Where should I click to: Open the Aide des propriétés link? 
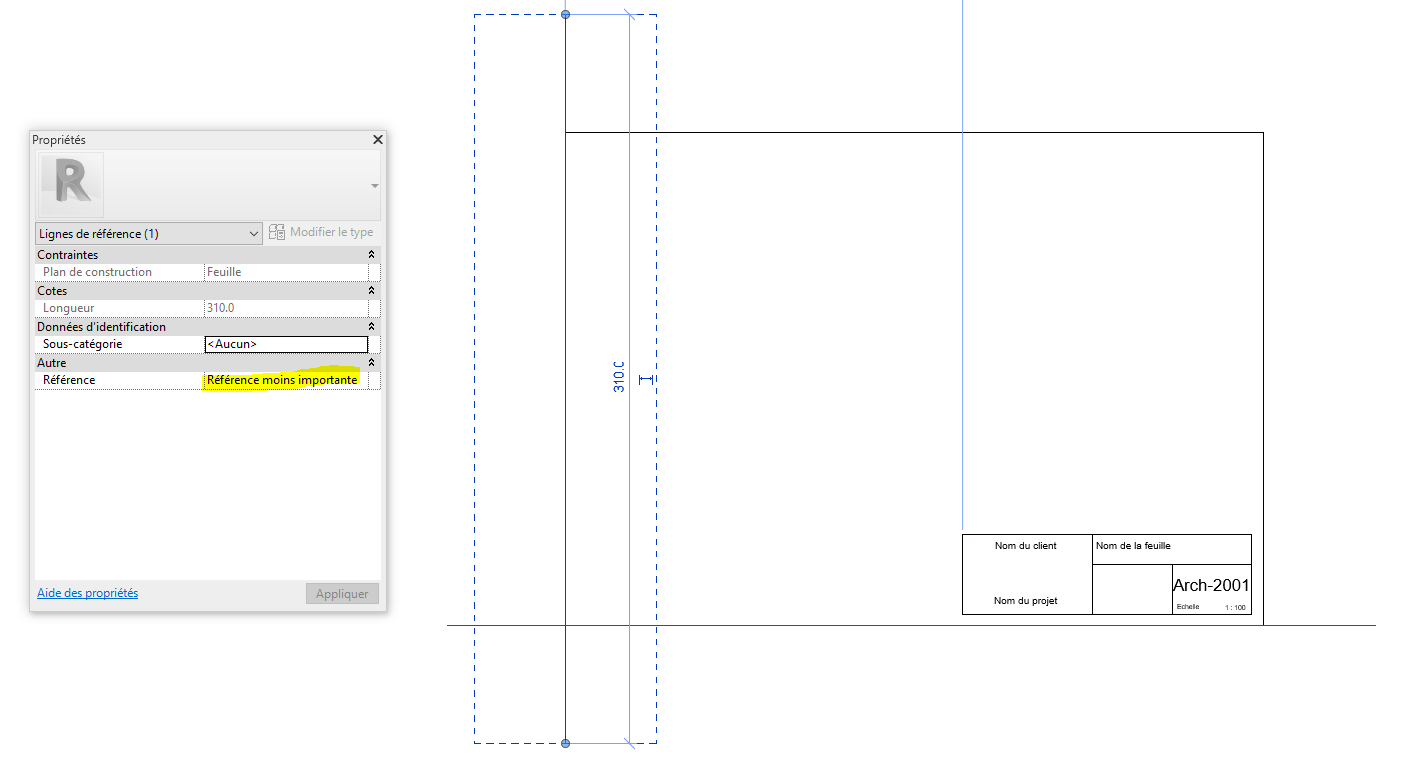click(87, 593)
